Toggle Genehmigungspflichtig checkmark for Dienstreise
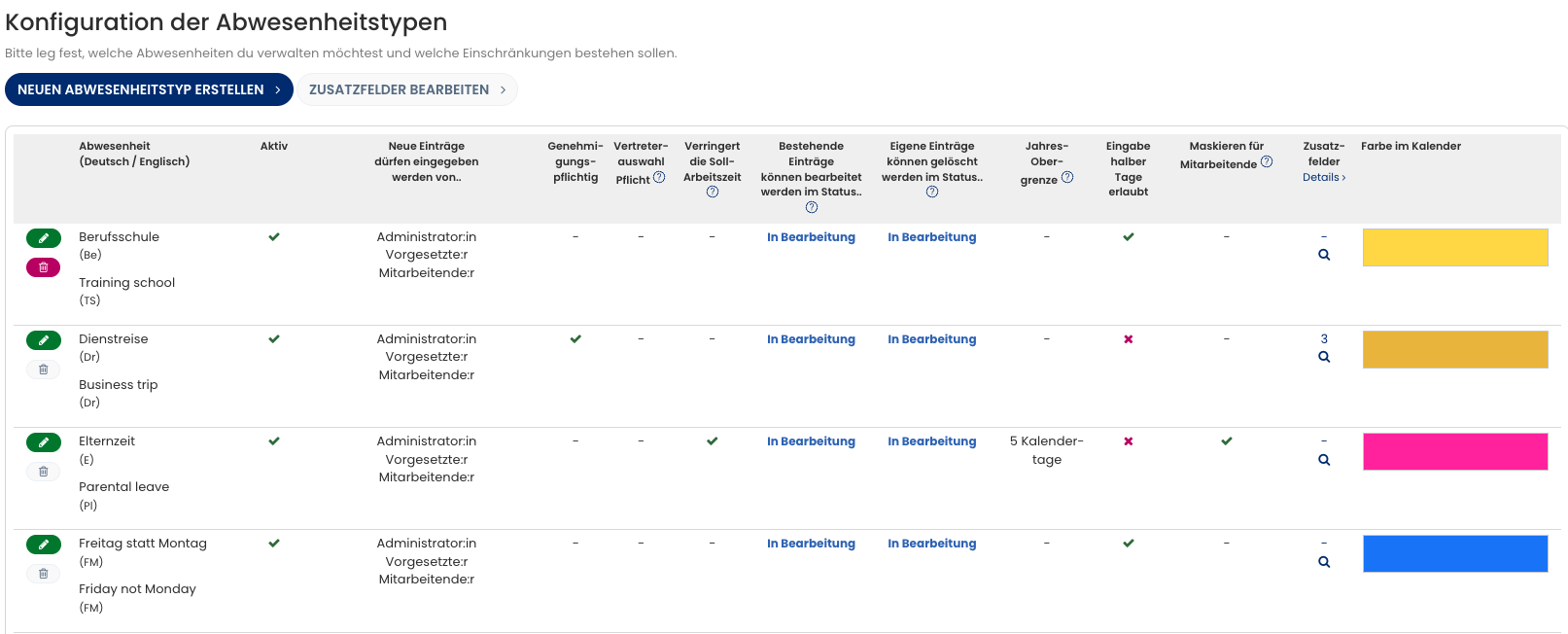The height and width of the screenshot is (634, 1568). pos(575,339)
